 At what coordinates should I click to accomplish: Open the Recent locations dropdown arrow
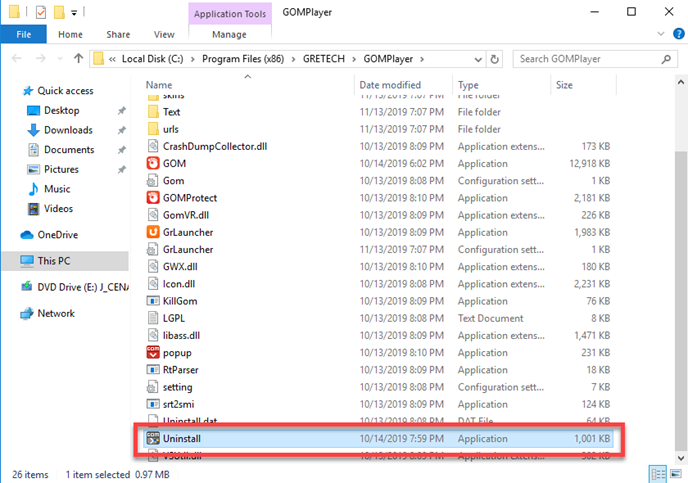tap(60, 58)
